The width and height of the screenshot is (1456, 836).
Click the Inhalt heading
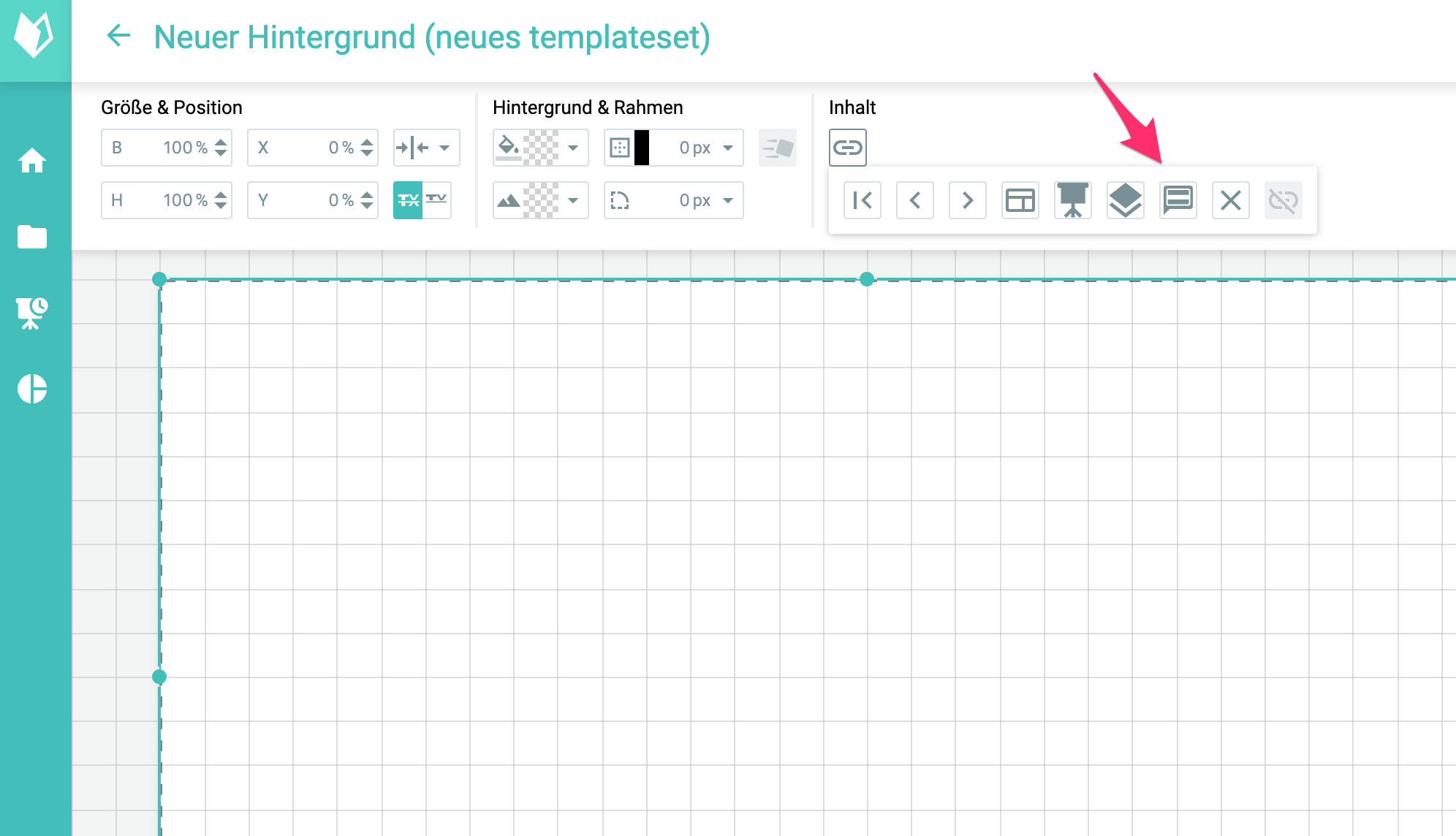[852, 107]
